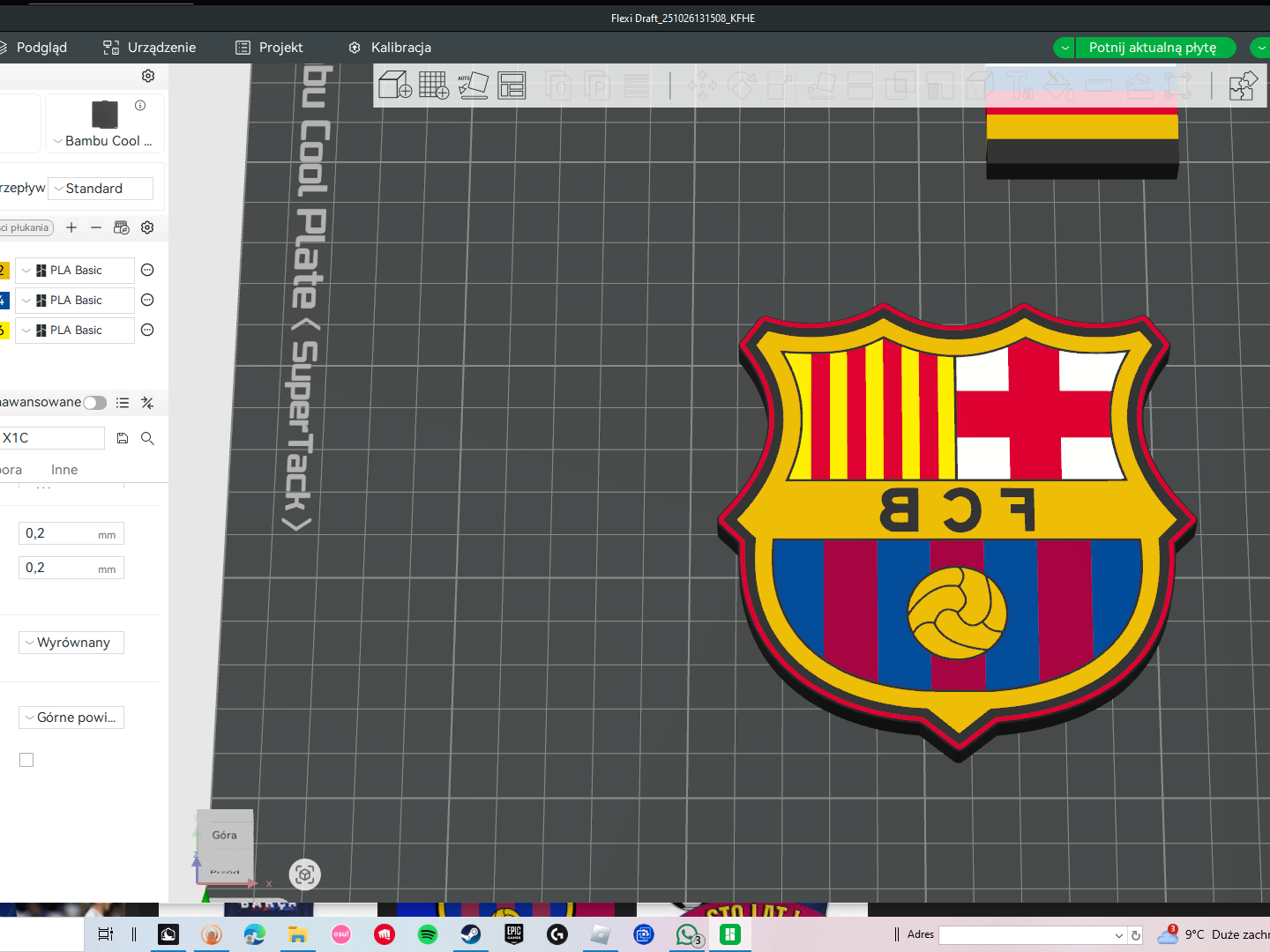Open File Explorer from the taskbar
This screenshot has height=952, width=1270.
tap(298, 934)
